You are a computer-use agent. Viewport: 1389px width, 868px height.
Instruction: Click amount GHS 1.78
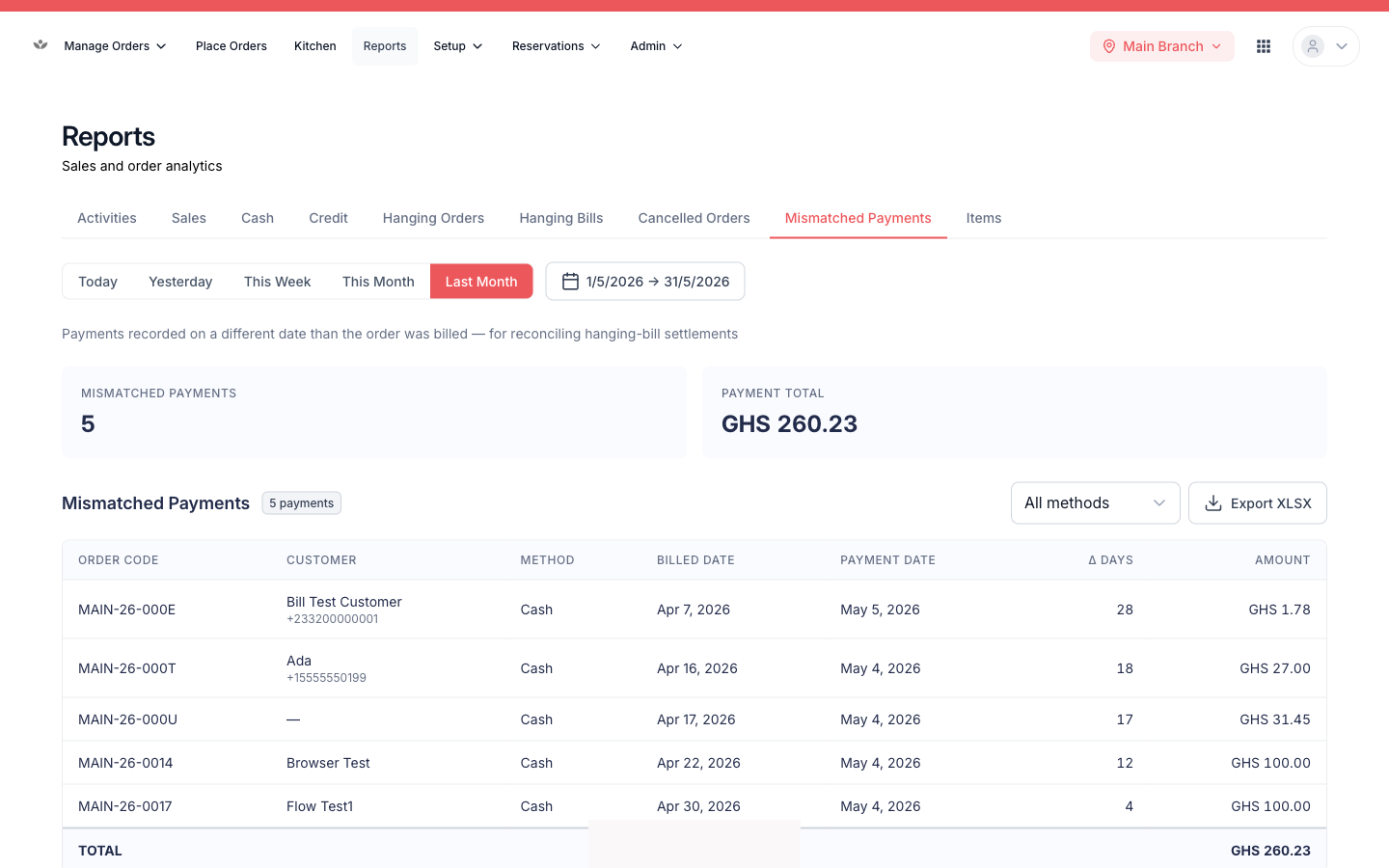1279,610
